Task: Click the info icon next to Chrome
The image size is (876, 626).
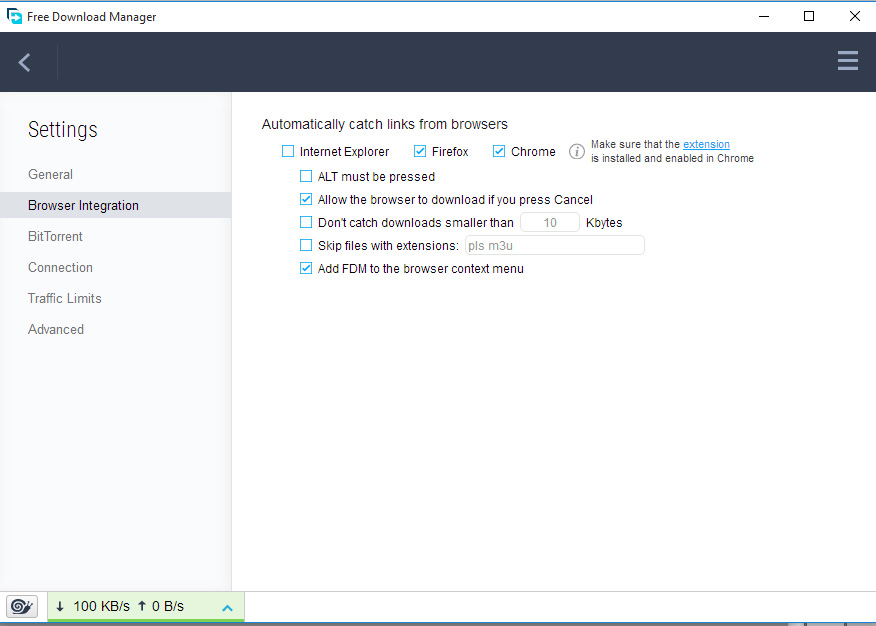Action: click(x=576, y=151)
